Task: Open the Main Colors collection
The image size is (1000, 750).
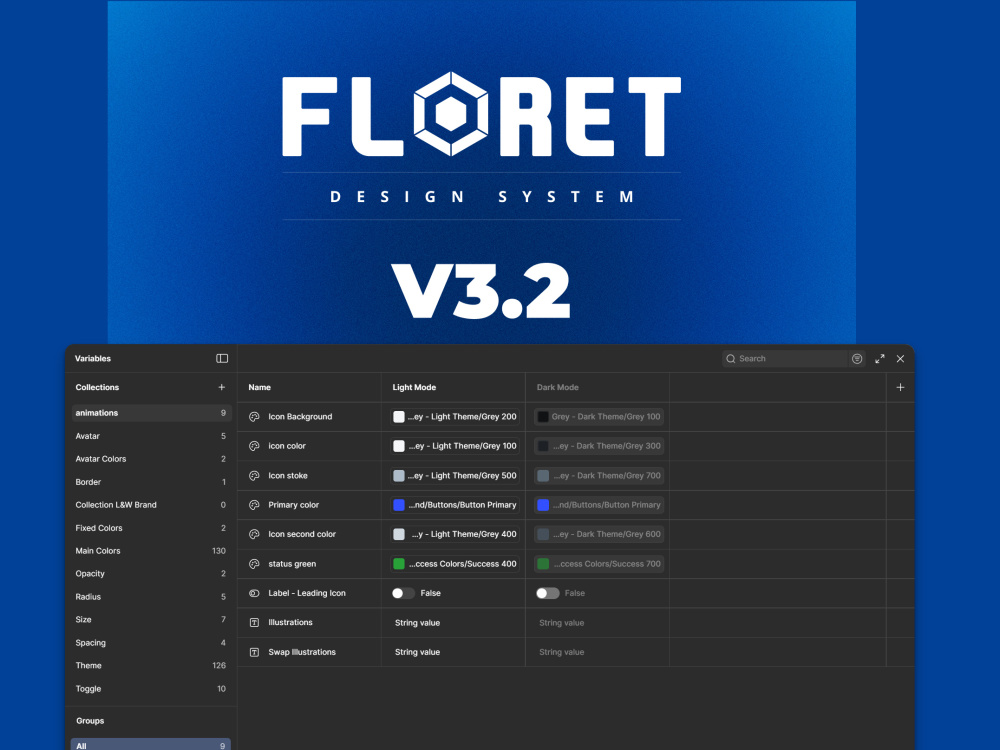Action: click(x=151, y=550)
